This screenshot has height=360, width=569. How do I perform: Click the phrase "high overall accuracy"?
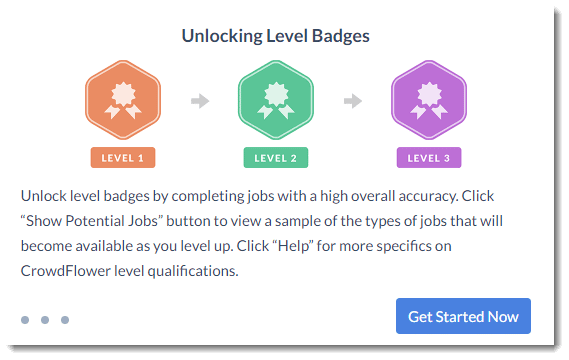(x=389, y=196)
